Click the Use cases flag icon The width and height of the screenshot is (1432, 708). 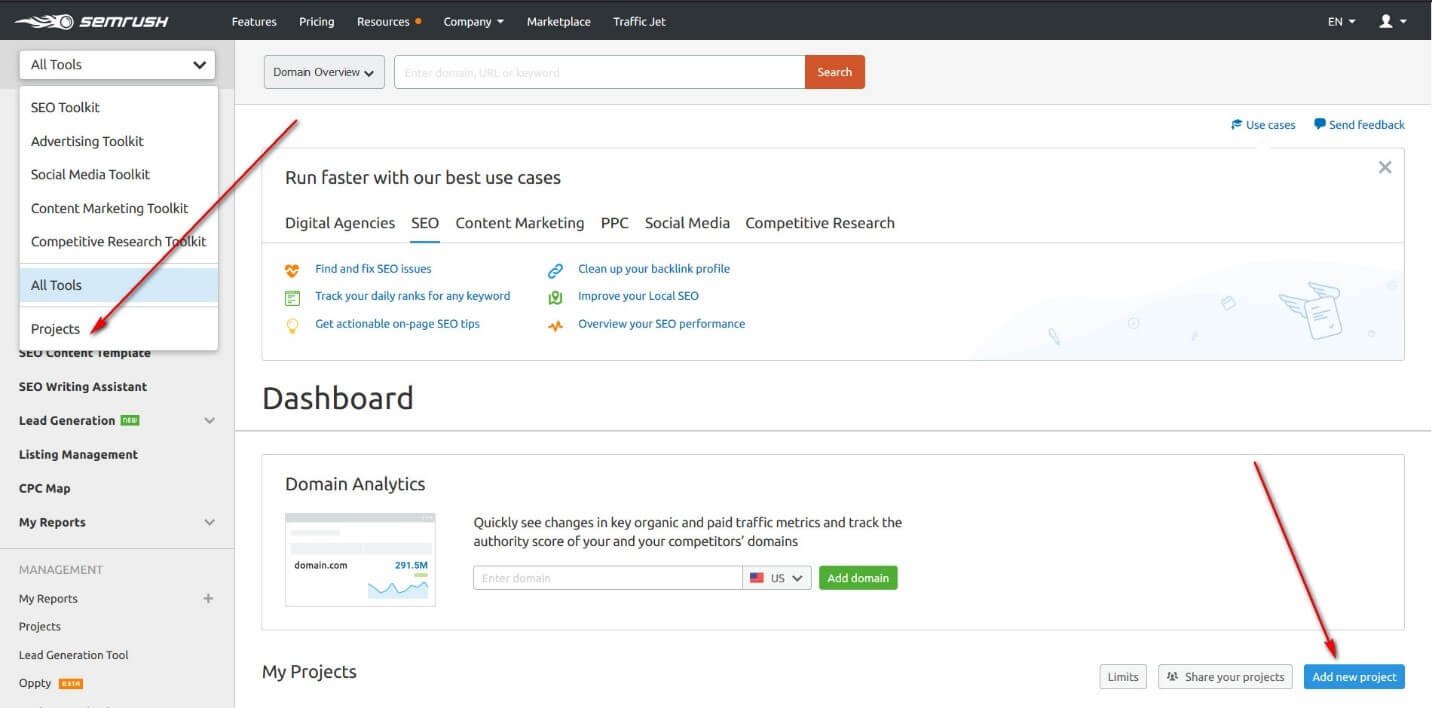coord(1237,125)
